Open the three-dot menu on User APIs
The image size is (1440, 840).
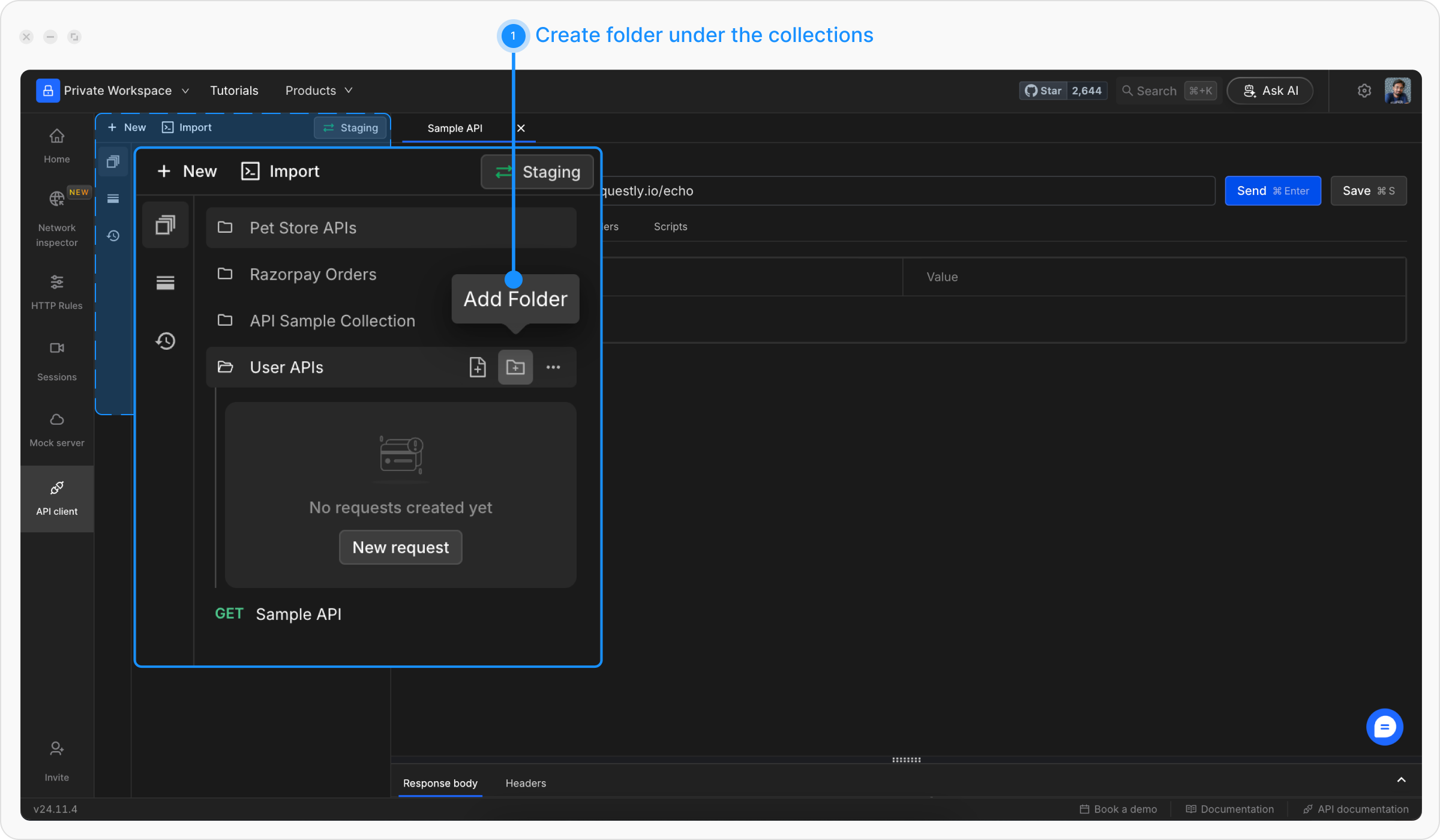tap(553, 367)
